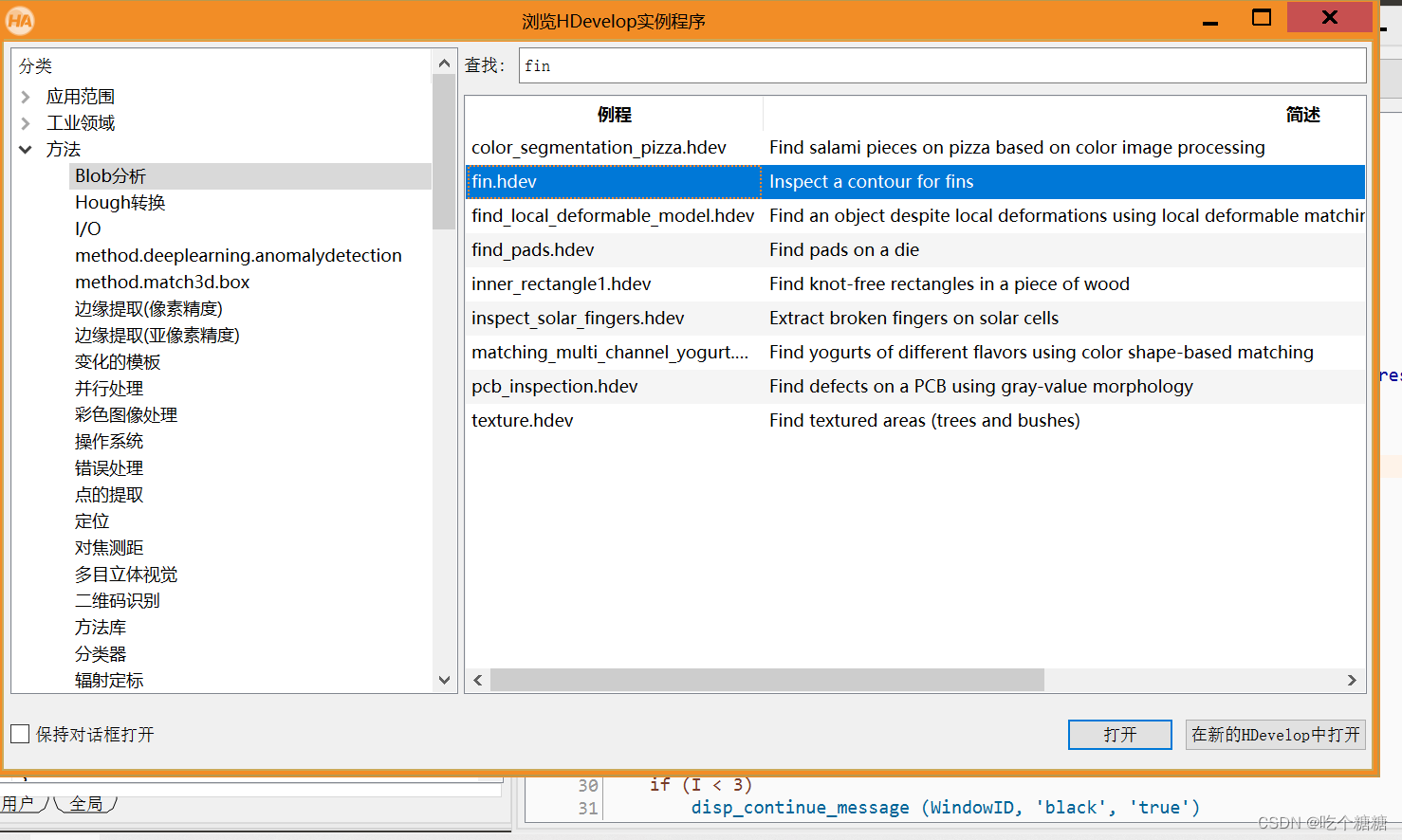Screen dimensions: 1402x840
Task: Maximize the example browser dialog
Action: tap(1262, 18)
